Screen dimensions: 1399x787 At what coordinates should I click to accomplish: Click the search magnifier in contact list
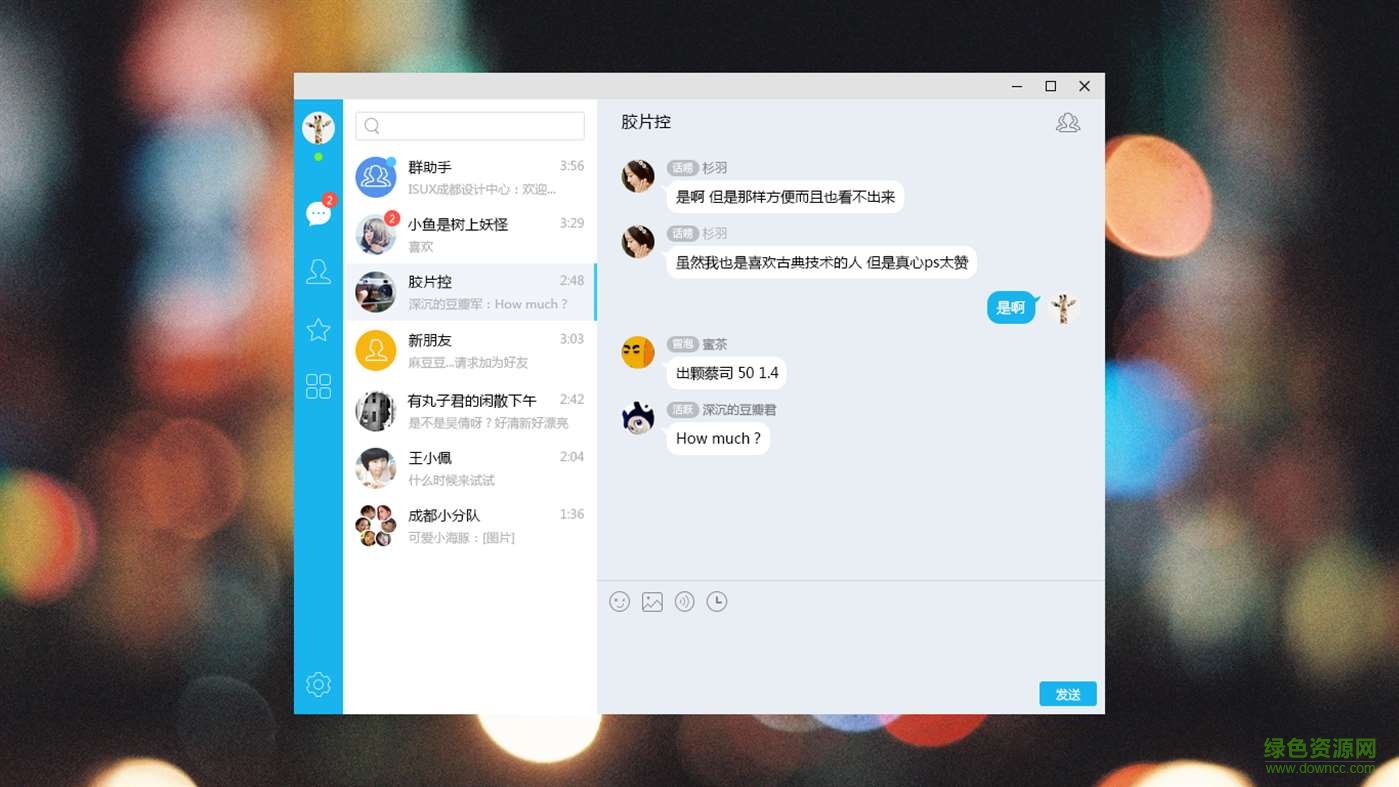coord(371,125)
